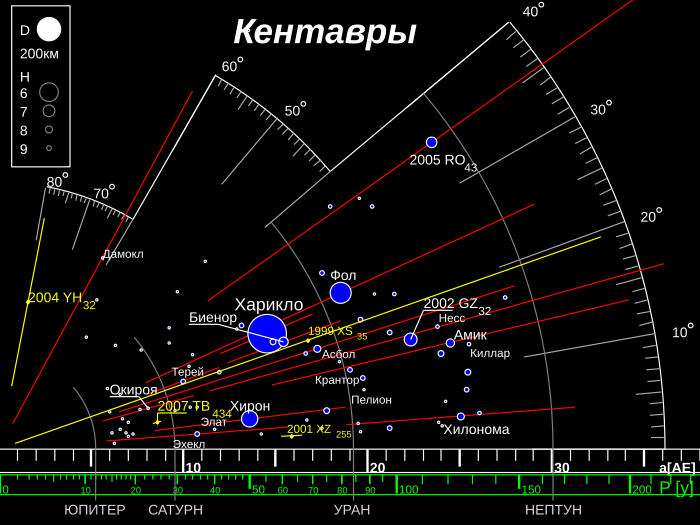Click the Асбол label
700x525 pixels.
[338, 354]
